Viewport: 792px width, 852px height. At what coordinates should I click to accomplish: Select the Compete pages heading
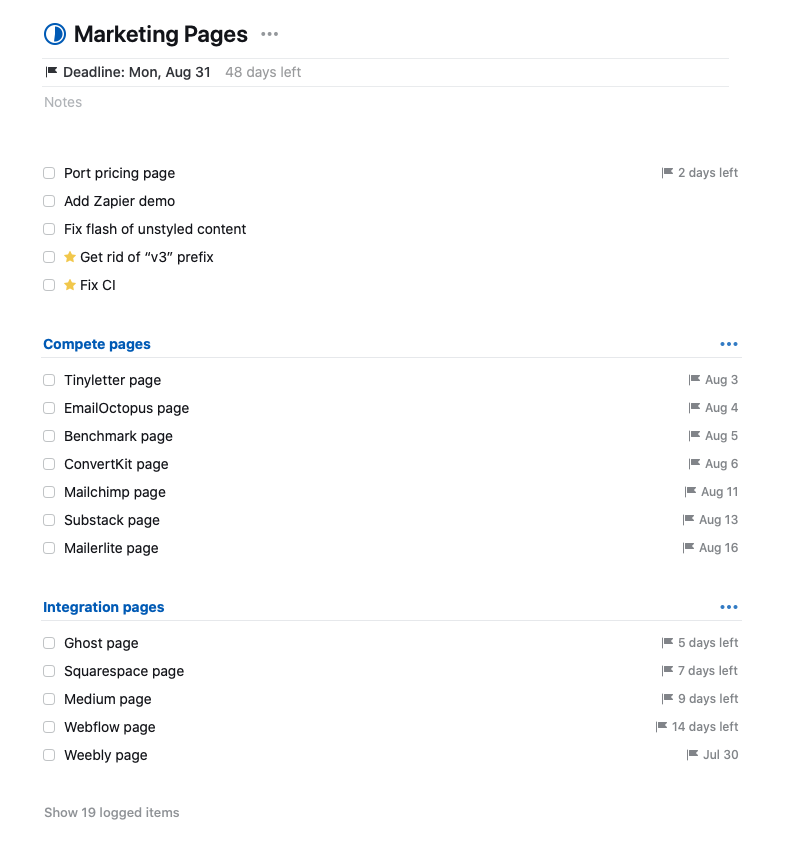click(x=97, y=344)
